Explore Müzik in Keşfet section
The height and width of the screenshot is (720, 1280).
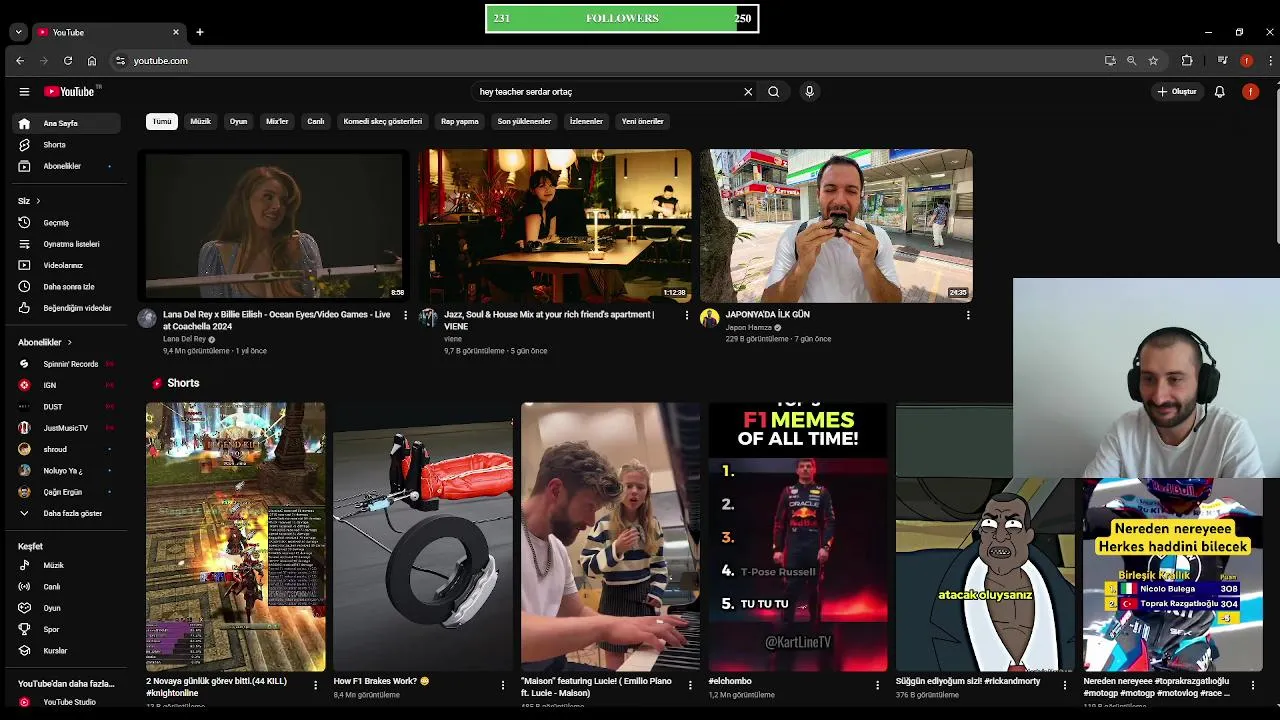67,565
